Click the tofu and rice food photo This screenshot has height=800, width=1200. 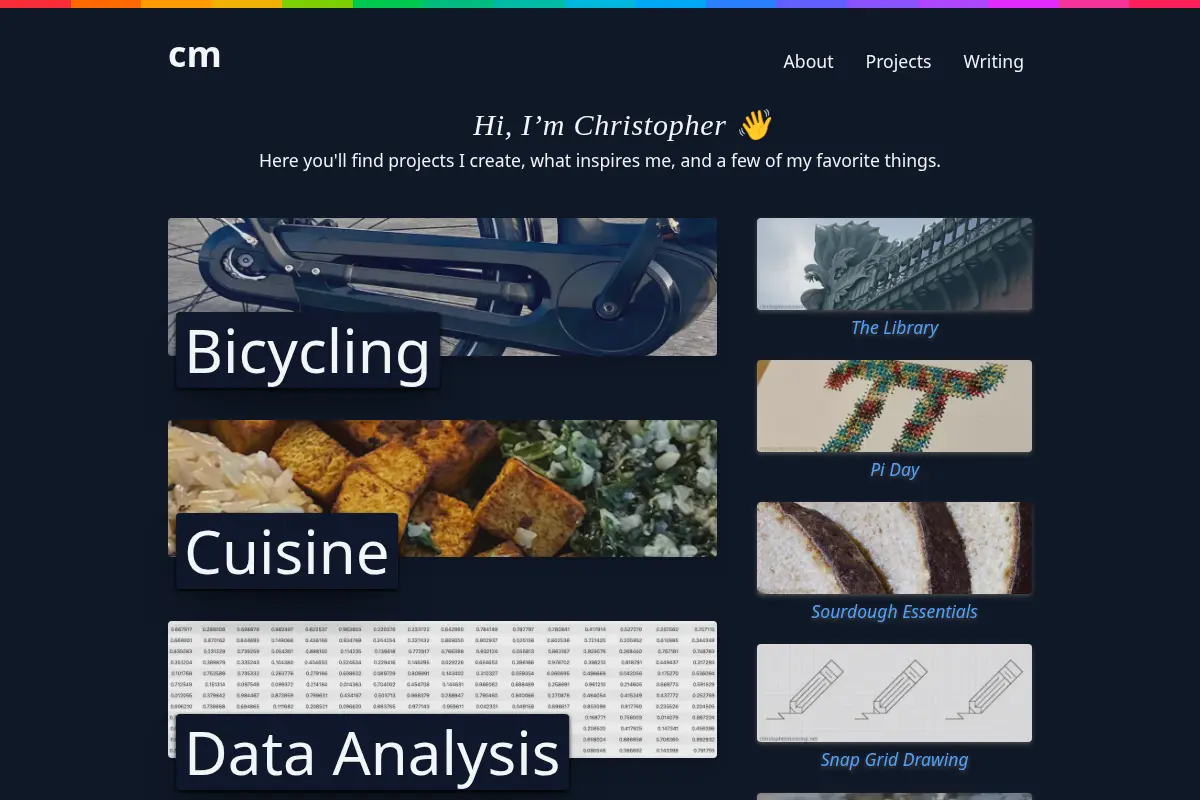point(442,488)
